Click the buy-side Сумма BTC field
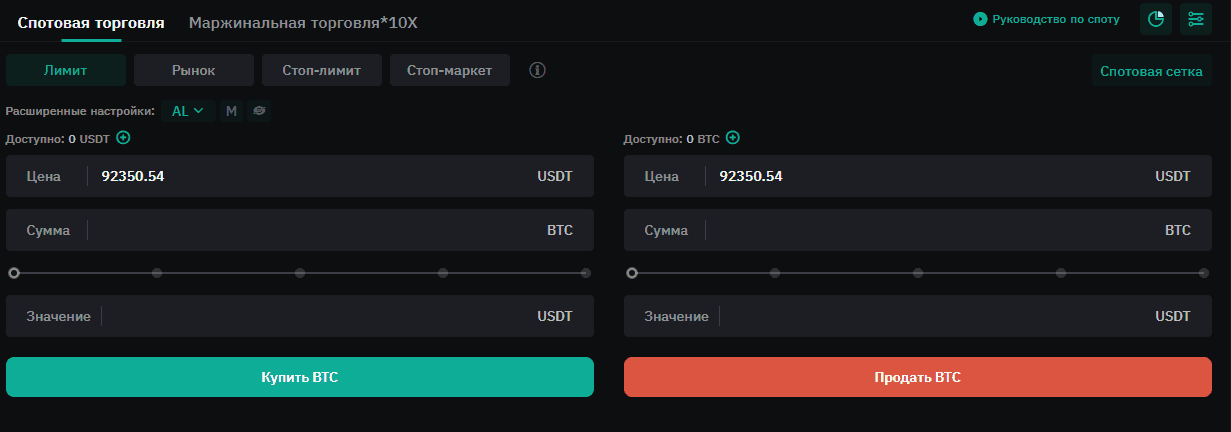The image size is (1231, 432). 300,230
